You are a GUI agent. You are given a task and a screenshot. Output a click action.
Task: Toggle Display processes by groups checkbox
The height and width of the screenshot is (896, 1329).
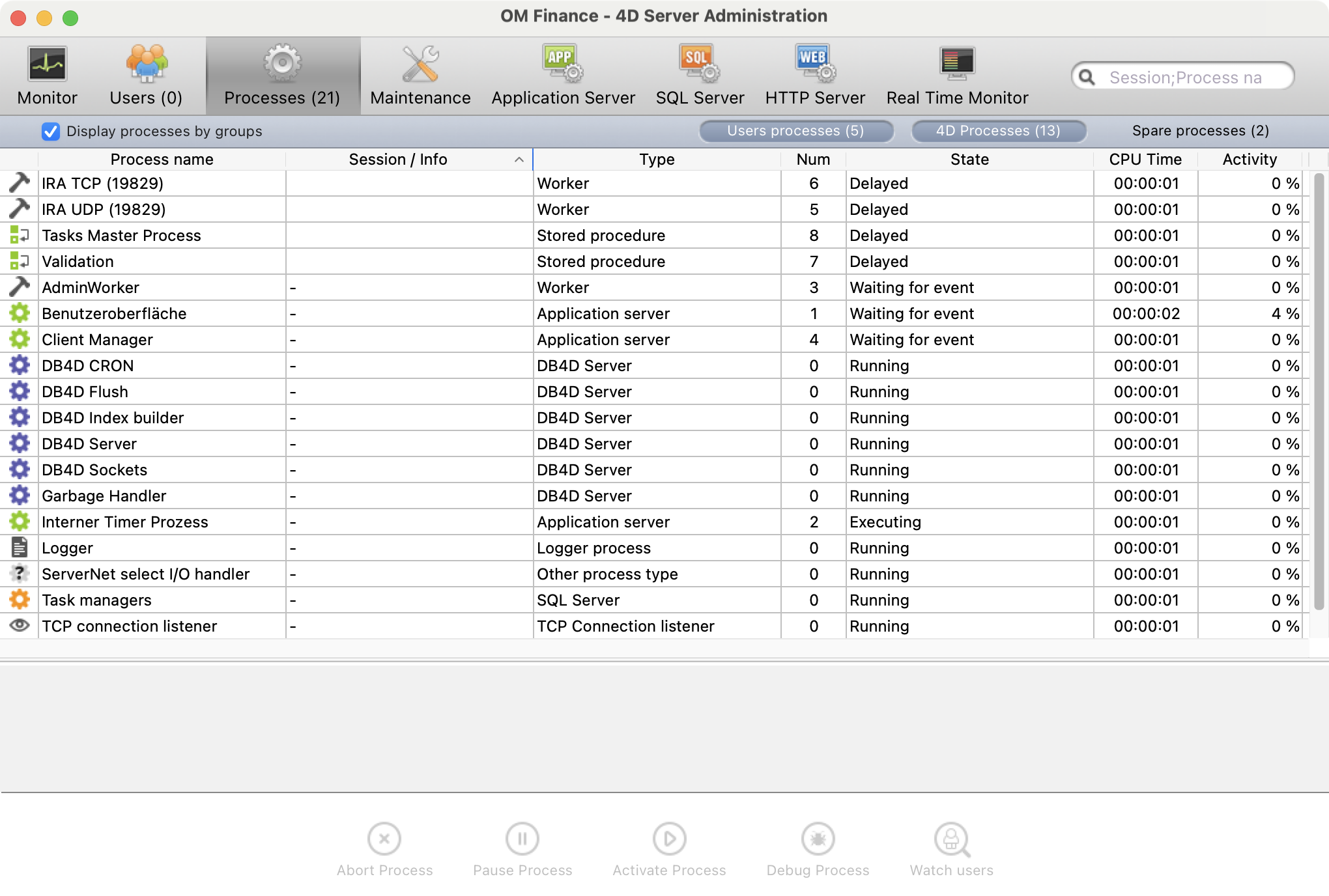tap(51, 132)
